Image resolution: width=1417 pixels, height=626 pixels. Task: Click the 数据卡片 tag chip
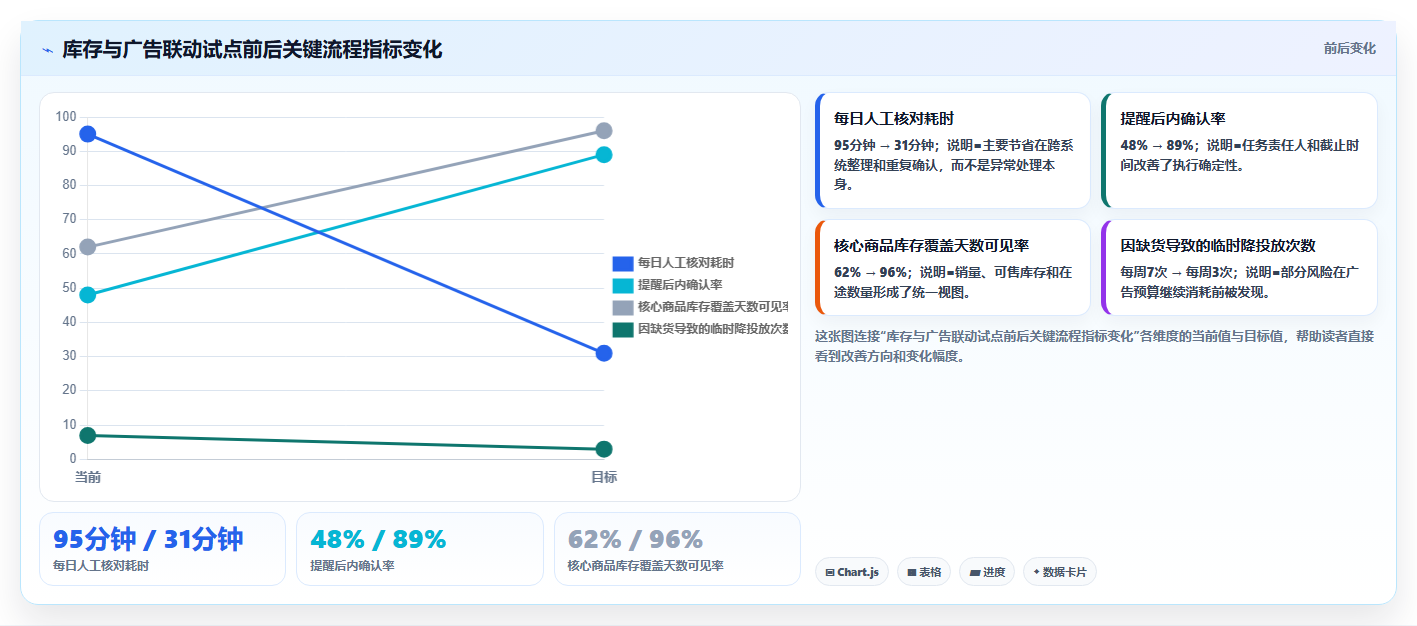point(1060,572)
